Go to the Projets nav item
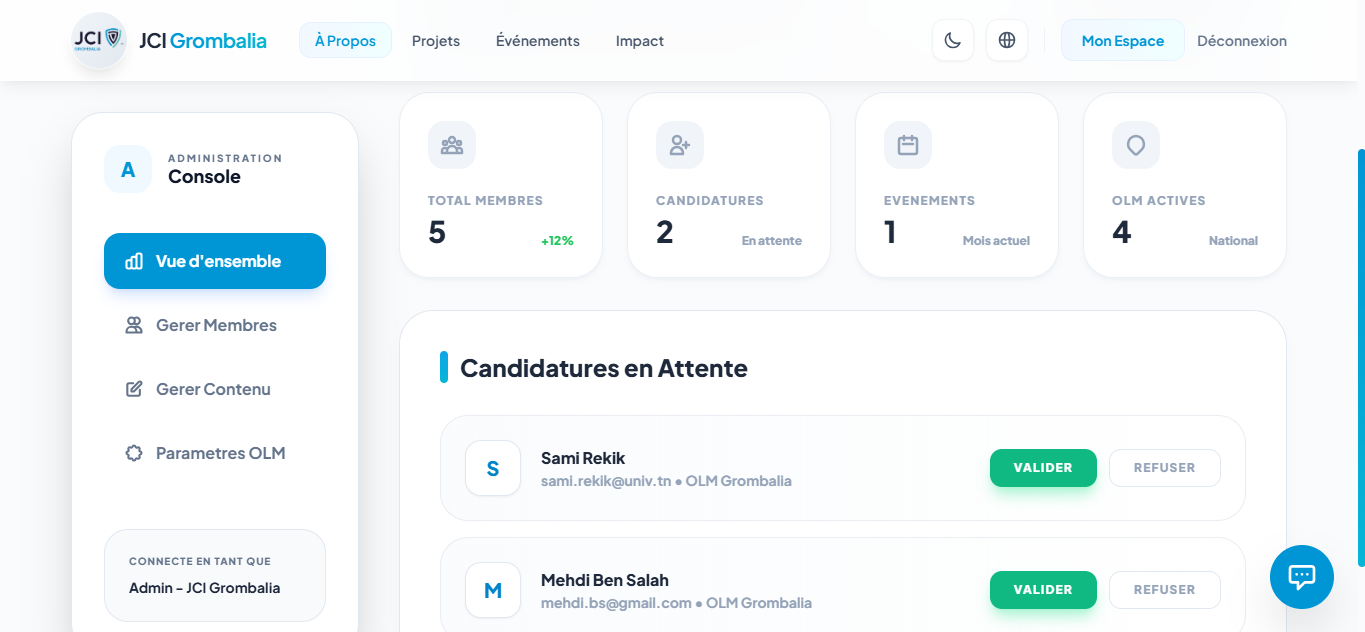 coord(436,41)
